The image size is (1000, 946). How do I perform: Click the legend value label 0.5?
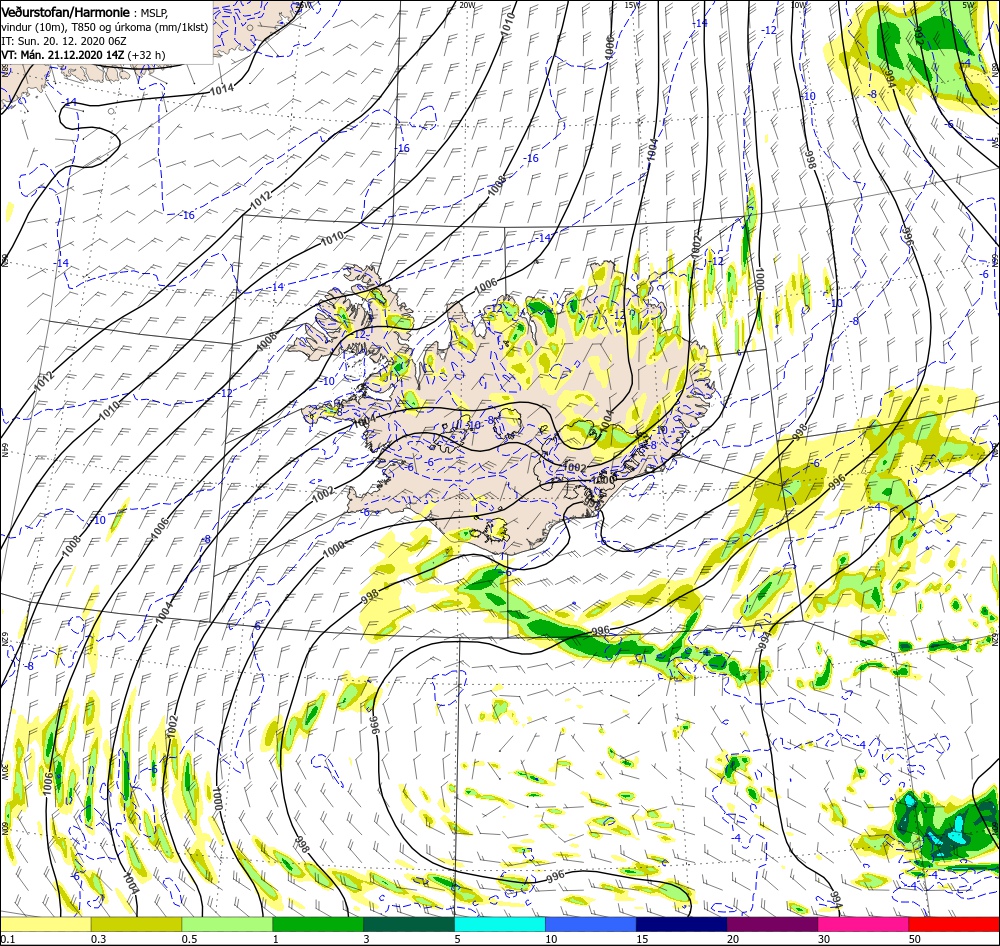[x=189, y=938]
